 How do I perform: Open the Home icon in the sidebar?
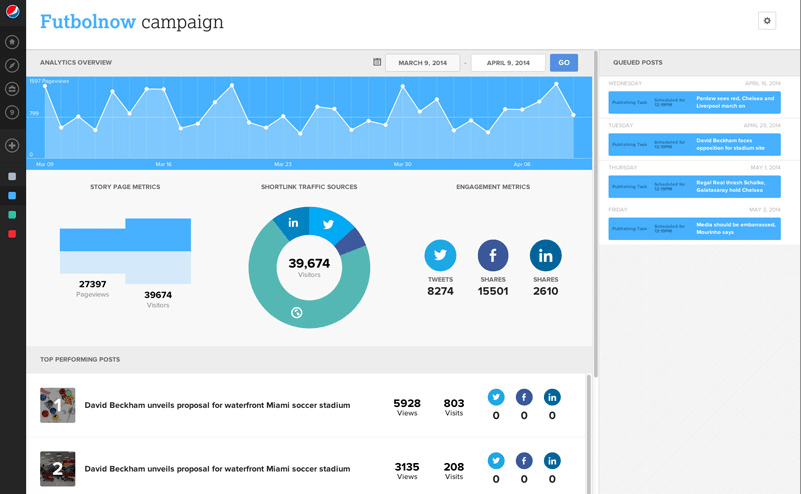[12, 42]
